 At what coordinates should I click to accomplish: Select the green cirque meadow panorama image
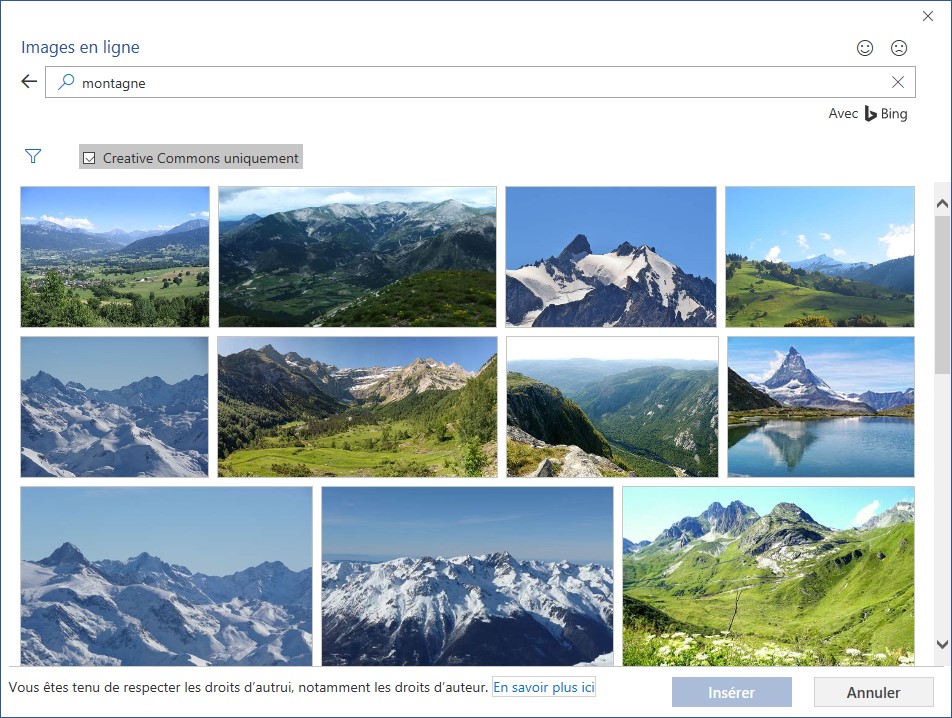pyautogui.click(x=357, y=407)
